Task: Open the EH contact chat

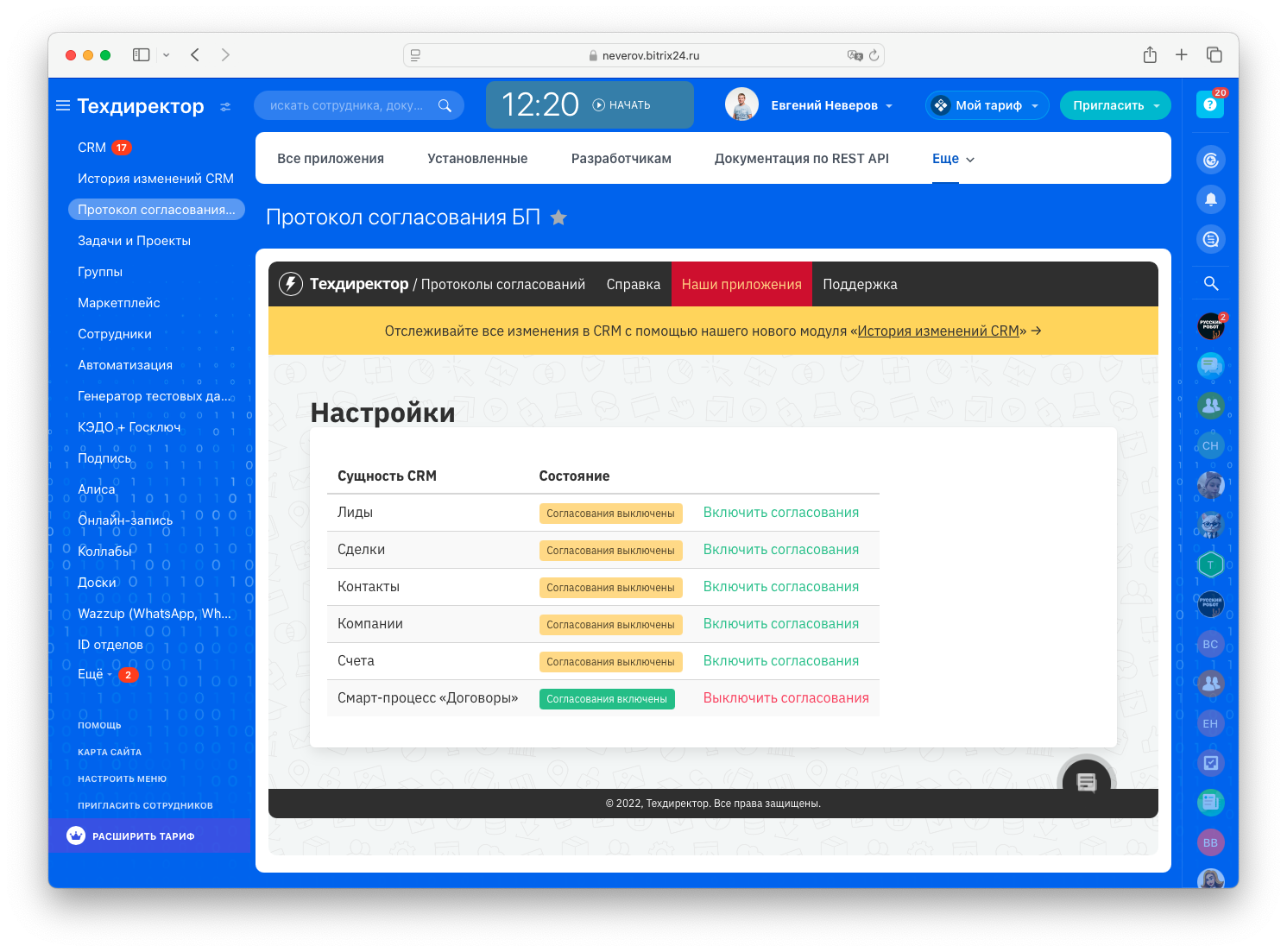Action: pos(1211,723)
